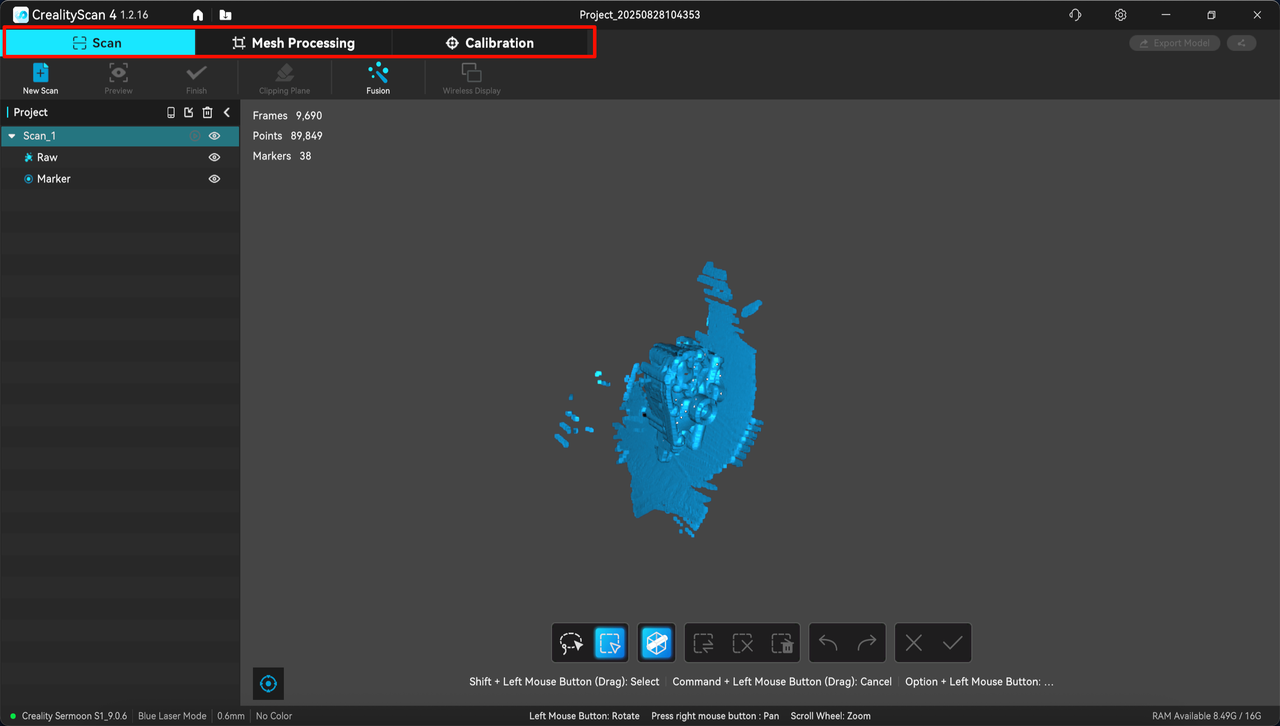Click the phone icon in Project panel
The height and width of the screenshot is (726, 1280).
tap(171, 113)
